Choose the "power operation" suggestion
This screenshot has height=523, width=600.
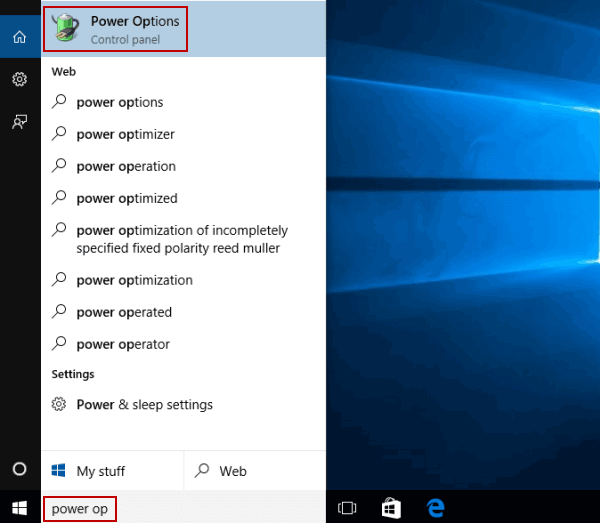tap(125, 166)
